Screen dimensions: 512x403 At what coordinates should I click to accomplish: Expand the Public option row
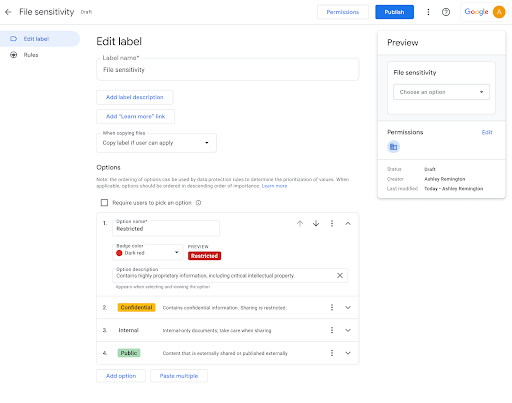348,353
